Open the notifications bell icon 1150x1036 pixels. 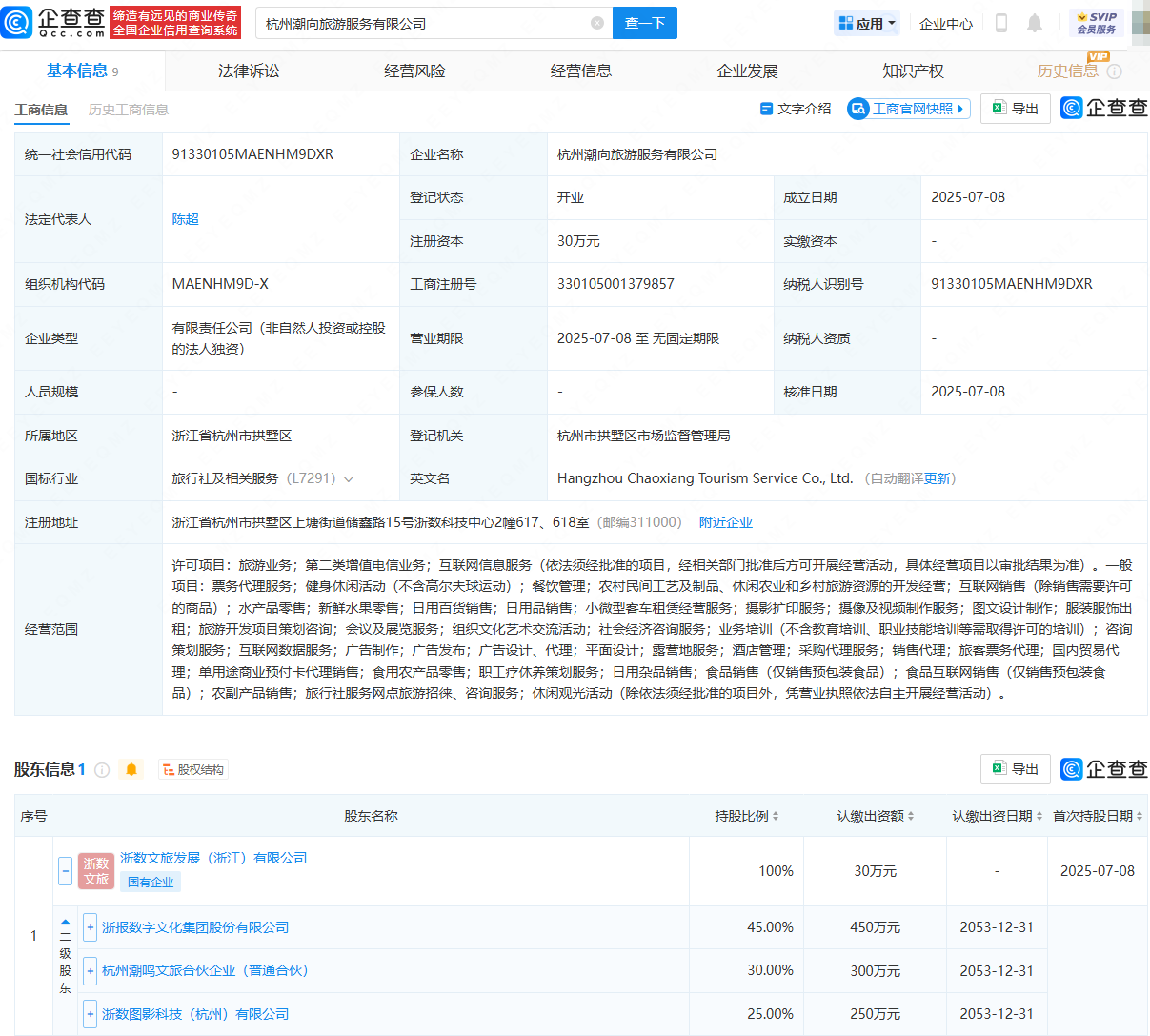click(1035, 23)
